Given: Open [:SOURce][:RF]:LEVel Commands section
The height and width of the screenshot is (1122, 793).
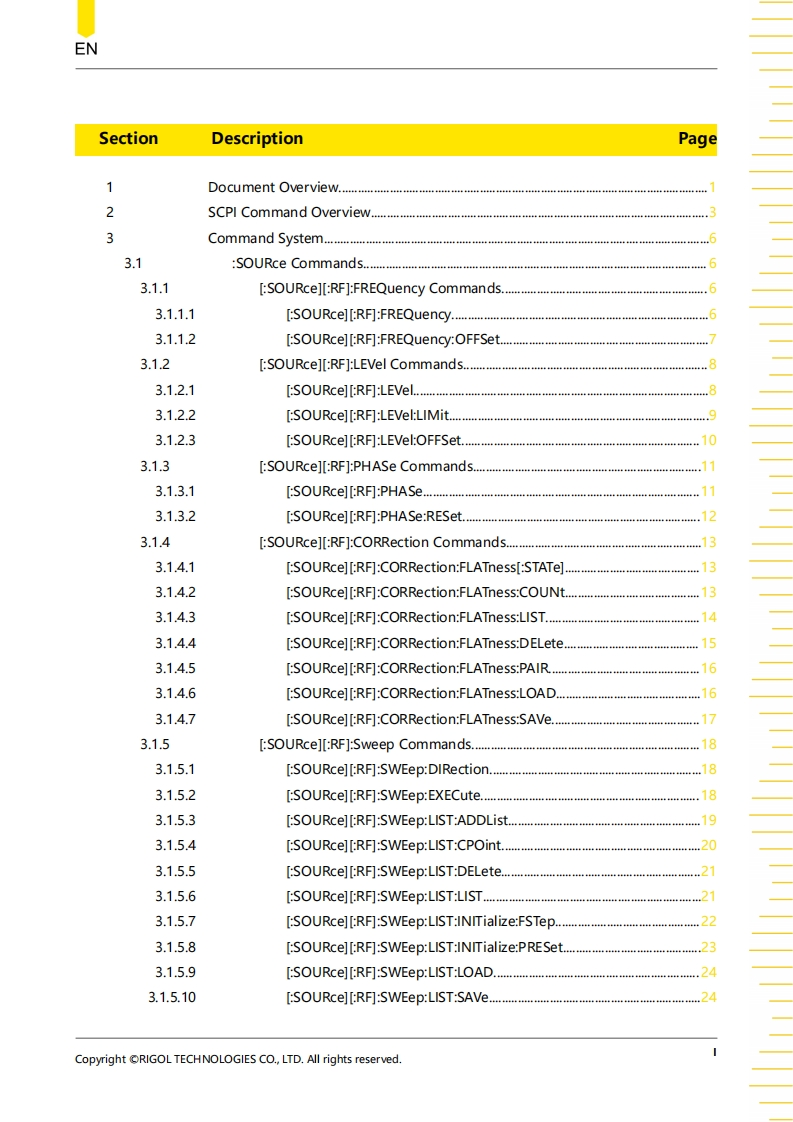Looking at the screenshot, I should coord(361,365).
